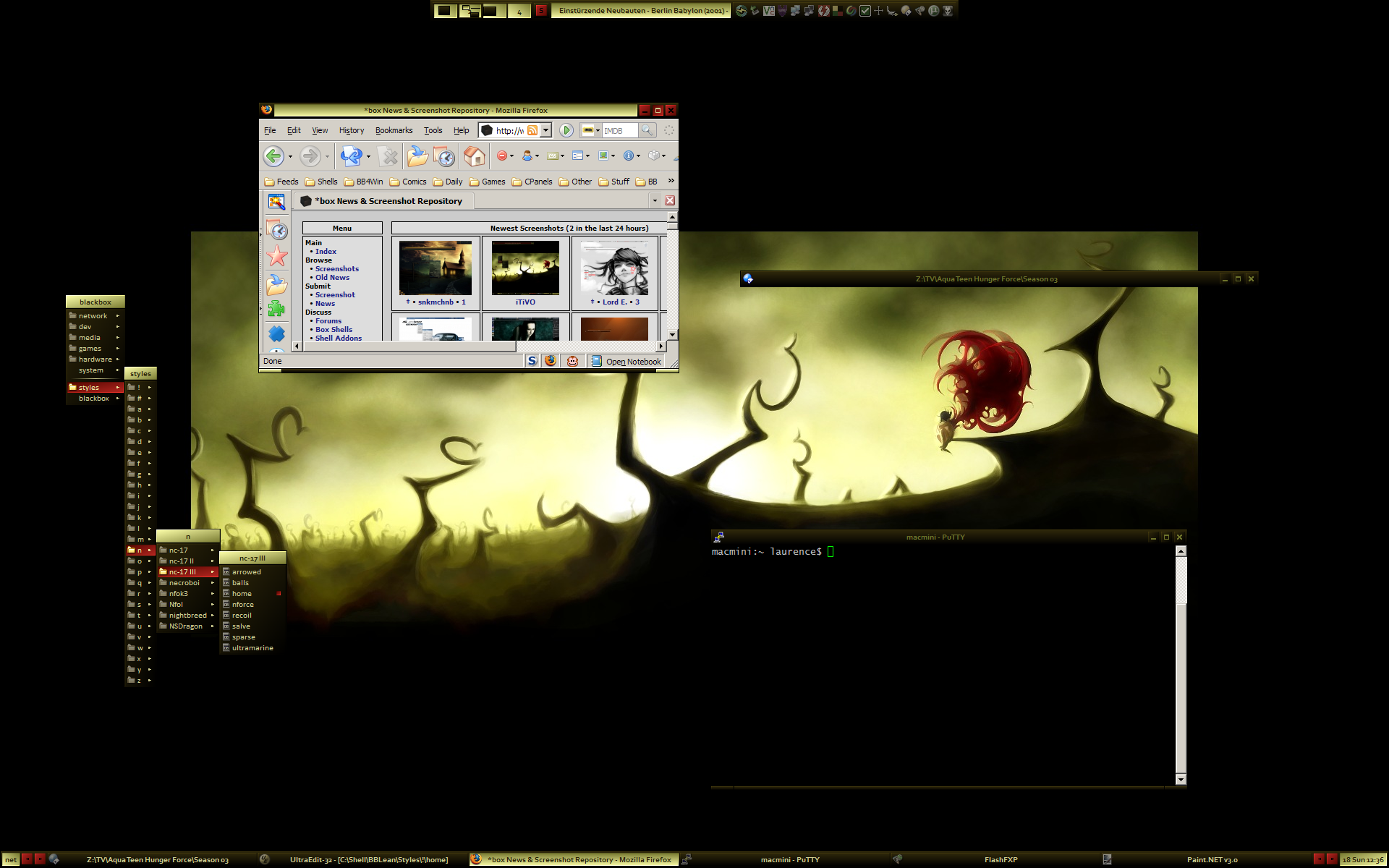Viewport: 1389px width, 868px height.
Task: Click the green checkmark tray icon in top bar
Action: 865,11
